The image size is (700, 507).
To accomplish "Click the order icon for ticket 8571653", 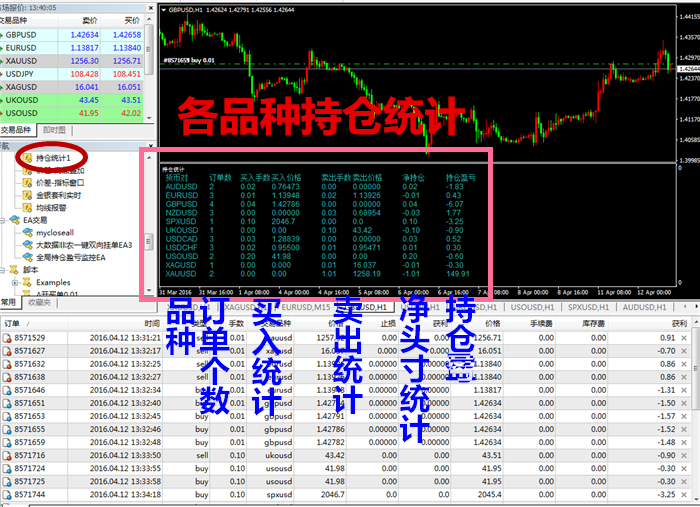I will (x=7, y=416).
